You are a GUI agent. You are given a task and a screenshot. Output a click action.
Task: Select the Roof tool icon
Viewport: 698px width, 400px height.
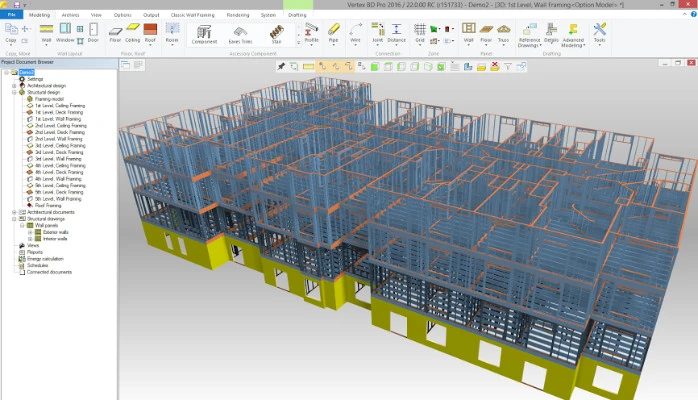150,33
